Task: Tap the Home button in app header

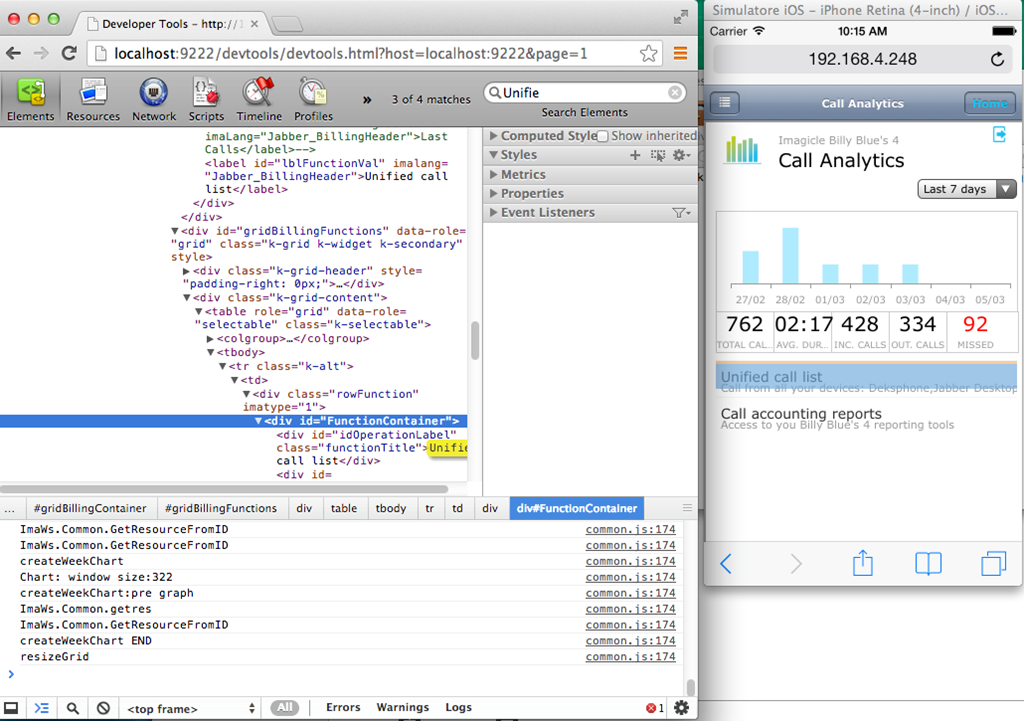Action: click(989, 103)
